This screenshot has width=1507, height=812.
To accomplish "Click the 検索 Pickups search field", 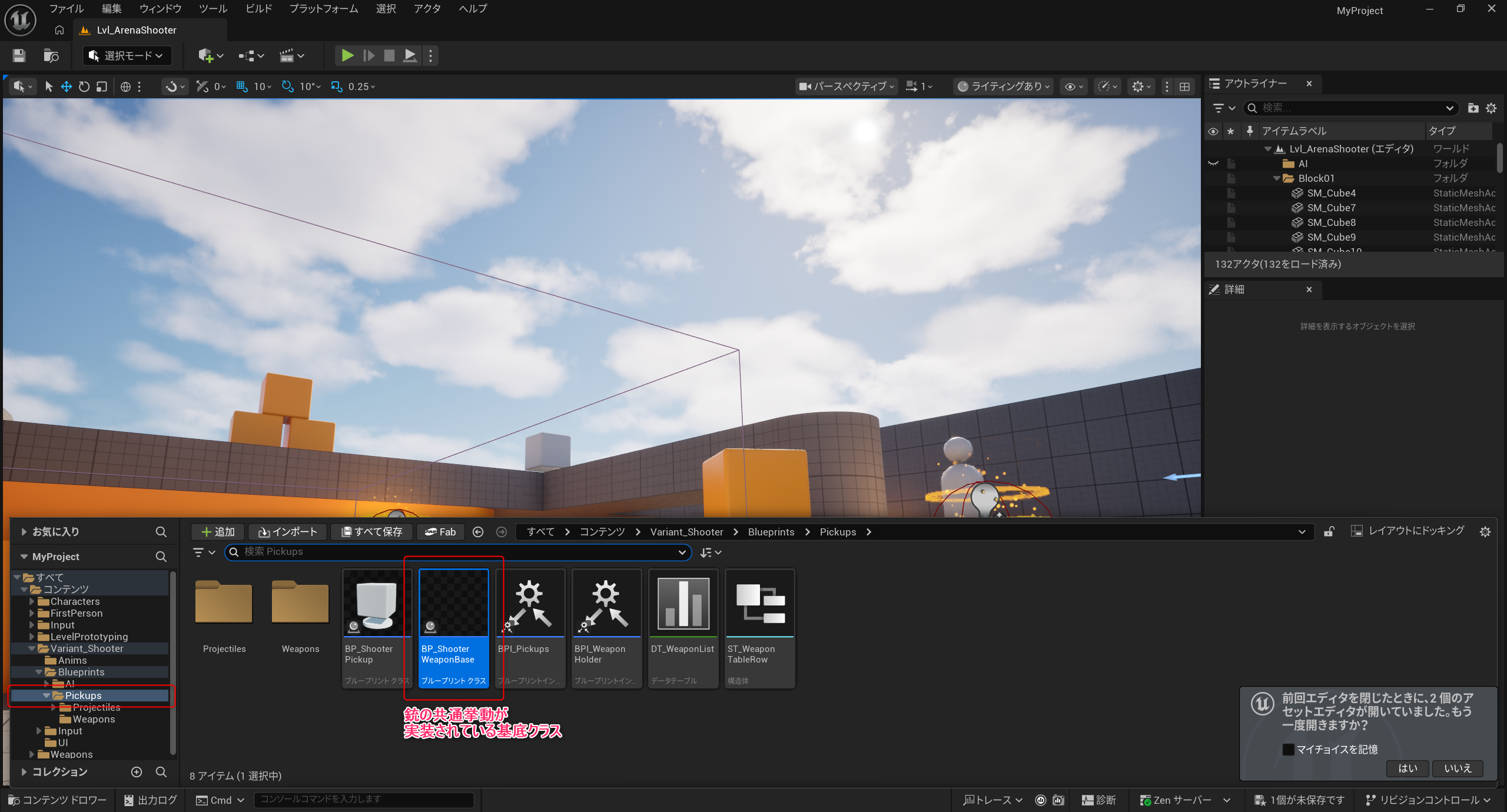I will click(453, 552).
